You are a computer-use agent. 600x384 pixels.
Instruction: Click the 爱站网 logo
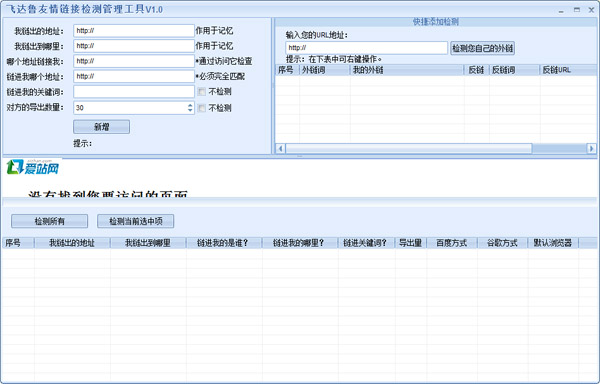coord(33,167)
